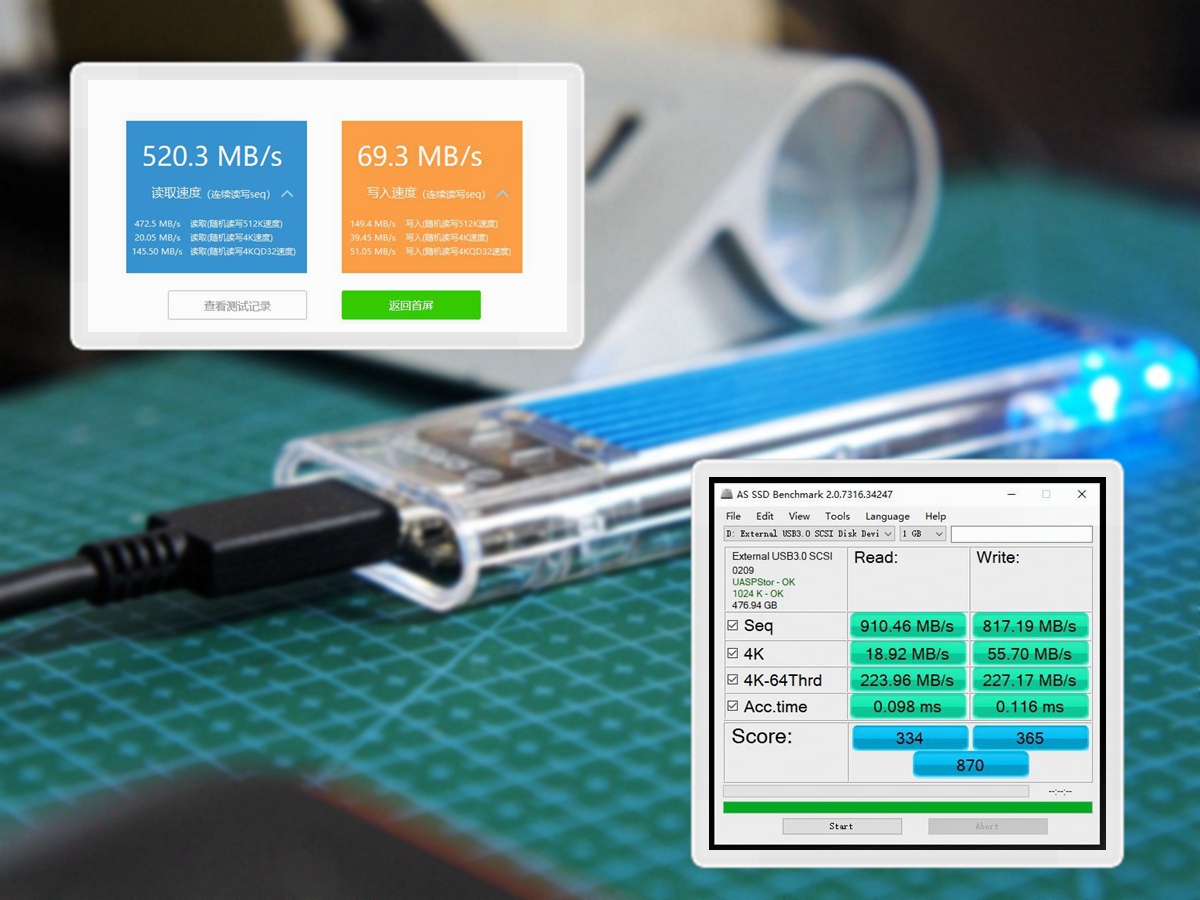Screen dimensions: 1200x900
Task: Click the 223.96 MB/s read result
Action: tap(908, 680)
